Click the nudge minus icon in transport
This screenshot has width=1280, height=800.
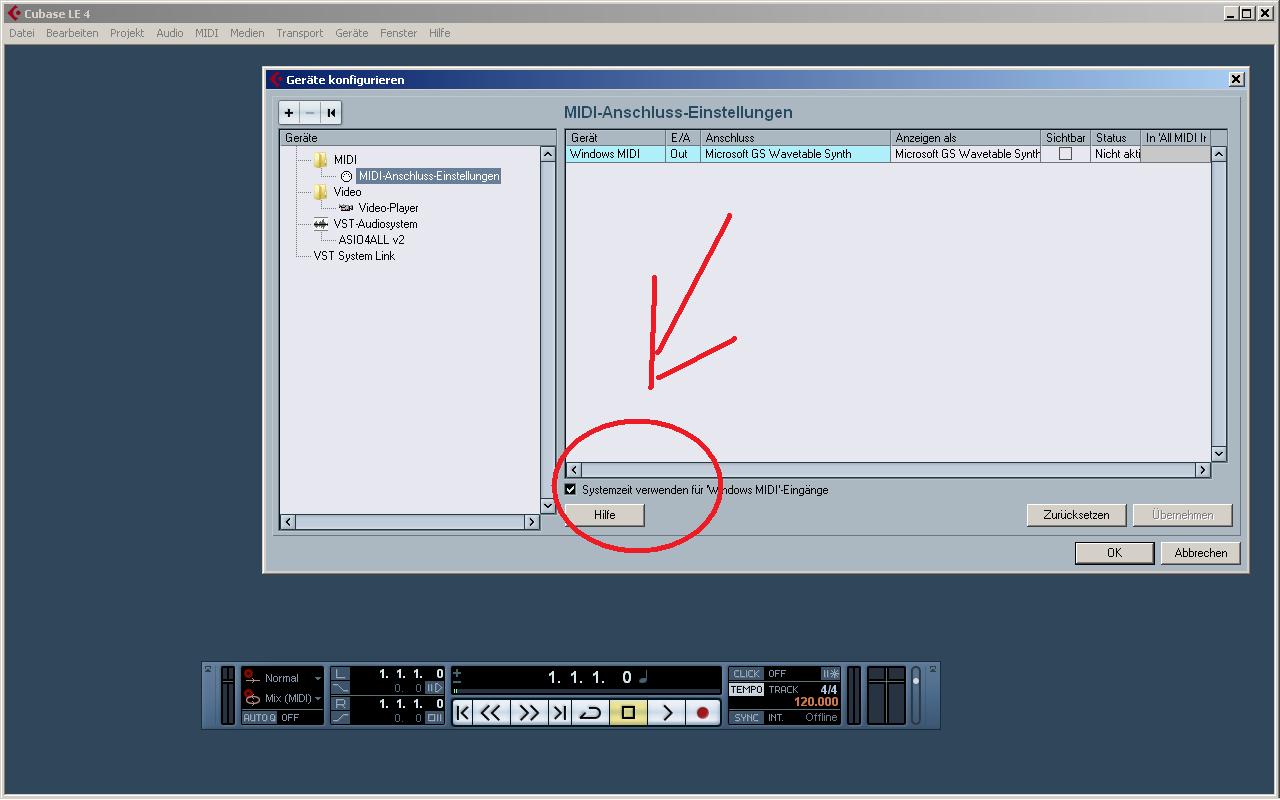pyautogui.click(x=457, y=682)
